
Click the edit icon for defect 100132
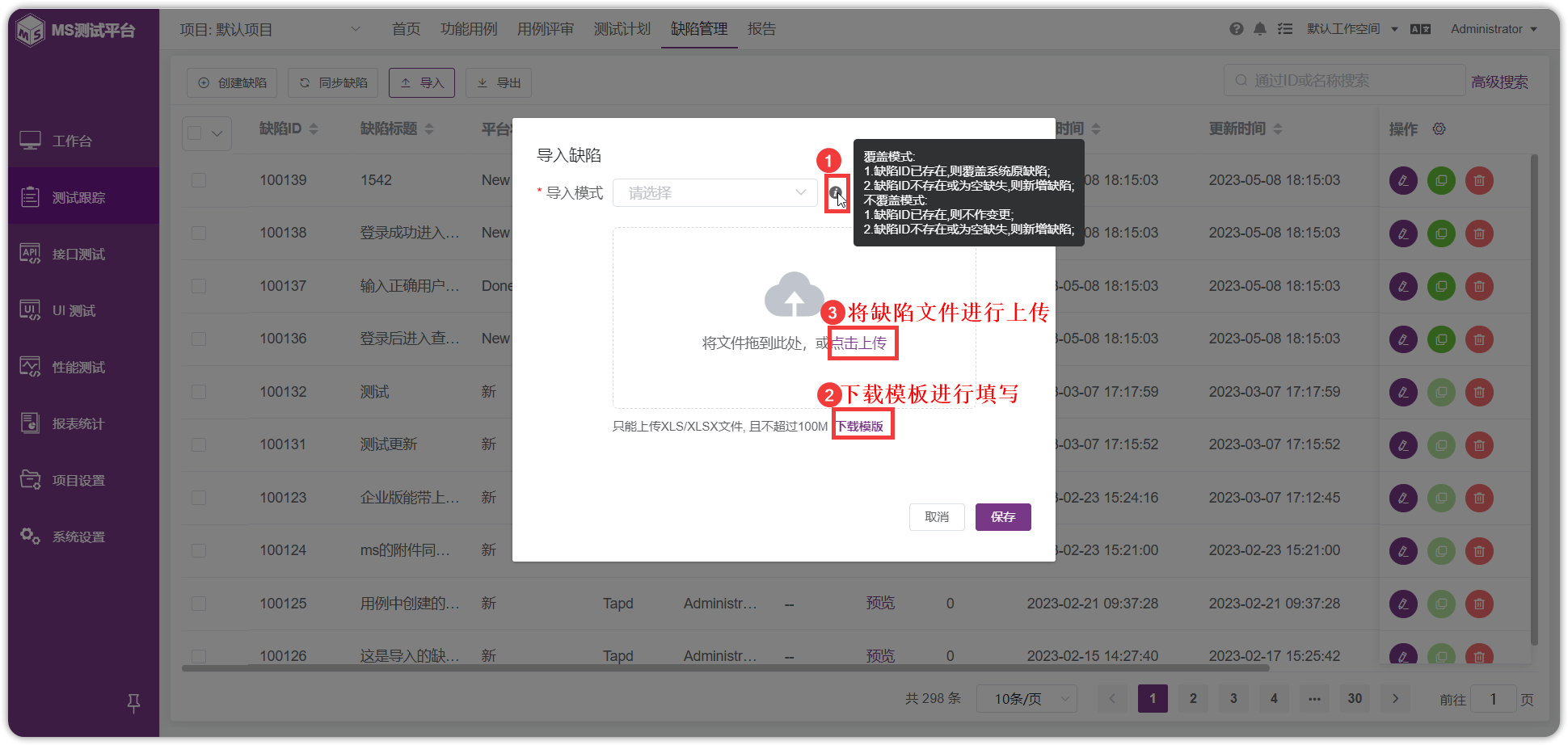[x=1403, y=392]
